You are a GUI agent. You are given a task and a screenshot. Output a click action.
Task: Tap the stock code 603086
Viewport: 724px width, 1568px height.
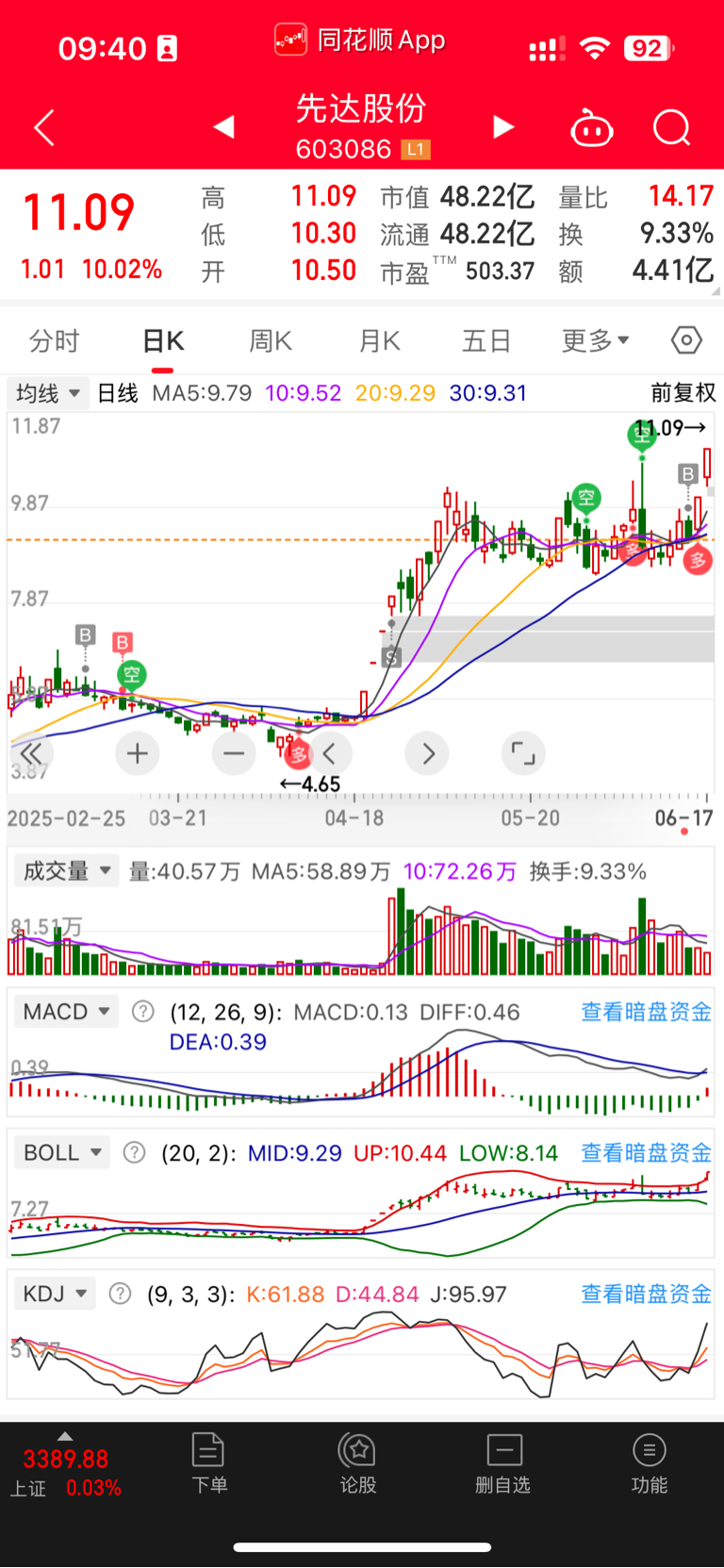[343, 149]
